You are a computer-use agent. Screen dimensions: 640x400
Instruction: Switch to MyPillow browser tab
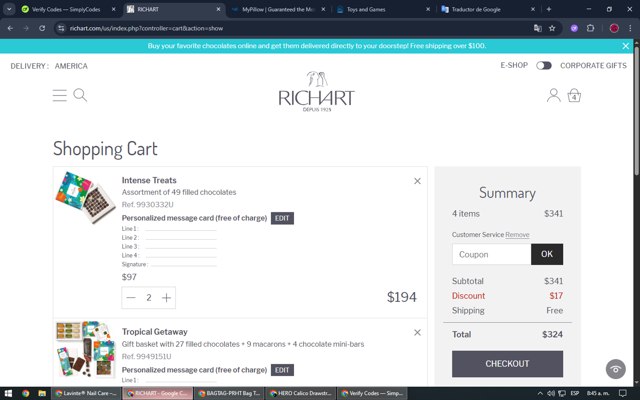point(278,9)
